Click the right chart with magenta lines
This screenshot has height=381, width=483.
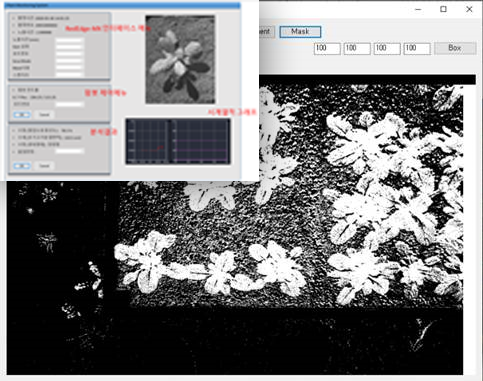(201, 141)
